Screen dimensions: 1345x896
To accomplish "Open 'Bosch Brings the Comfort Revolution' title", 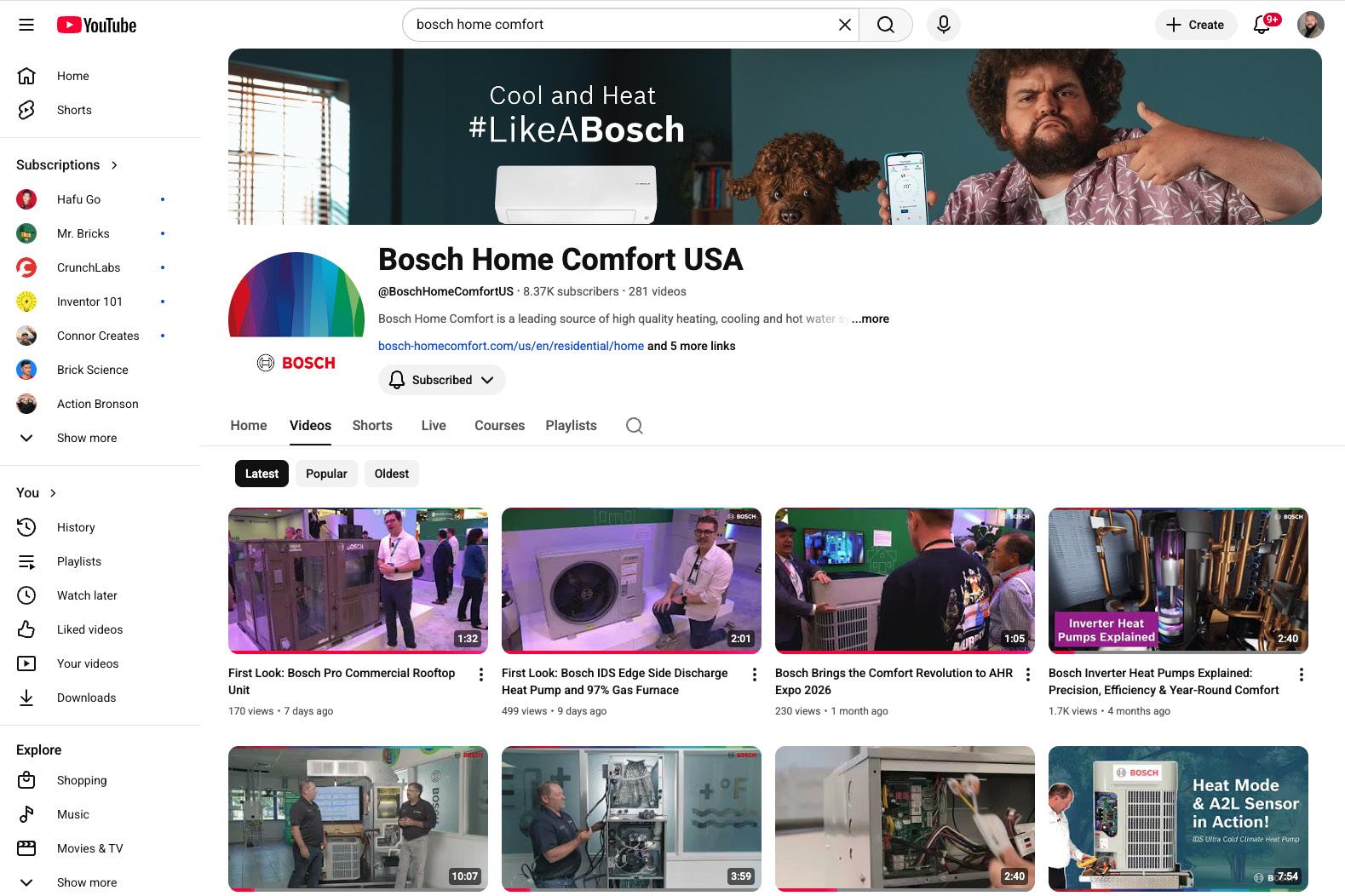I will coord(894,681).
